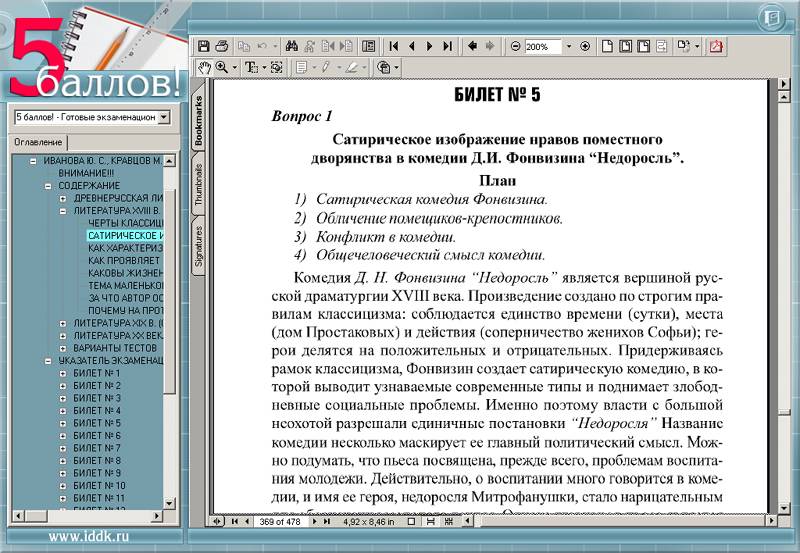Screen dimensions: 800x553
Task: Collapse the УКАЗАТЕЛЬ ЭКЗАМЕНАЦ node
Action: tap(48, 361)
